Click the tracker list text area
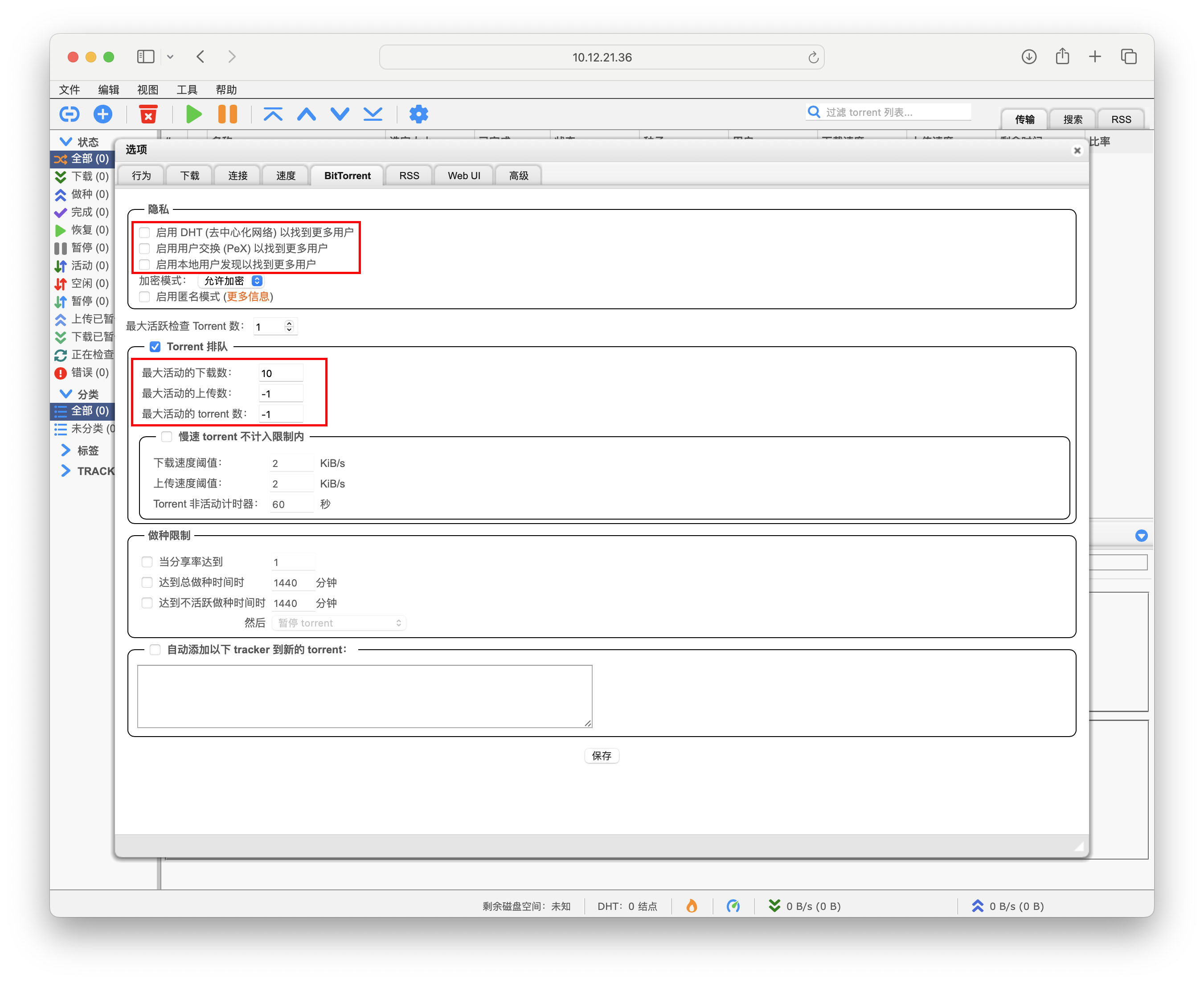Image resolution: width=1204 pixels, height=983 pixels. pos(364,696)
